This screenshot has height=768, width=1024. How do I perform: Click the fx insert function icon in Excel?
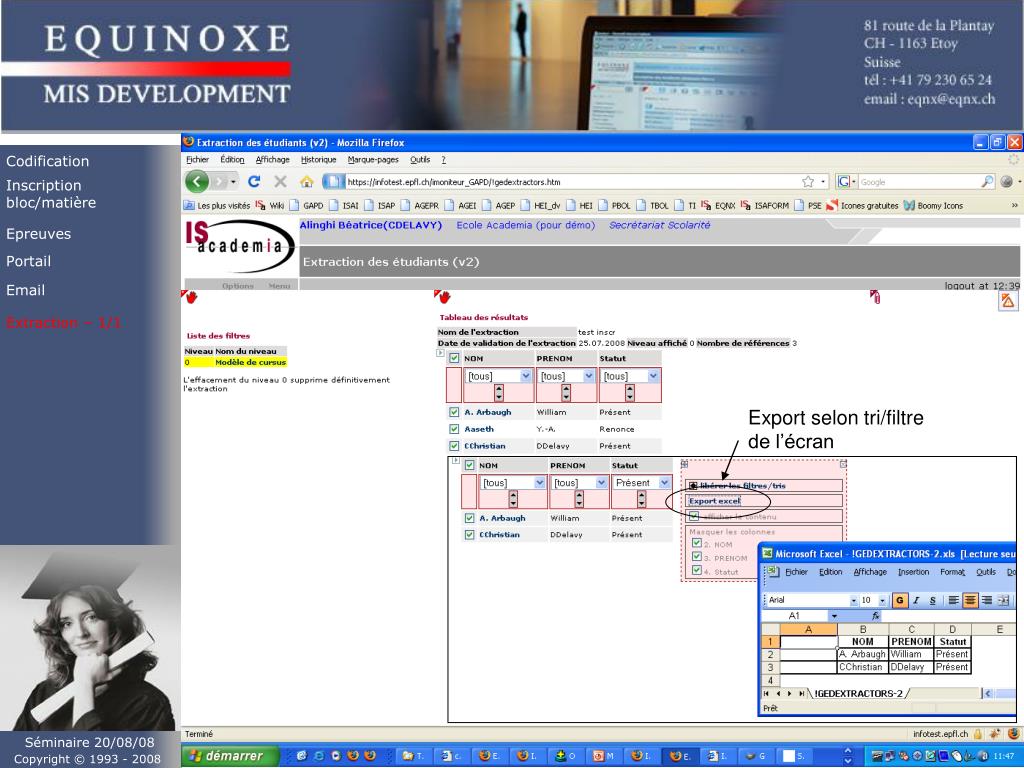pyautogui.click(x=875, y=616)
